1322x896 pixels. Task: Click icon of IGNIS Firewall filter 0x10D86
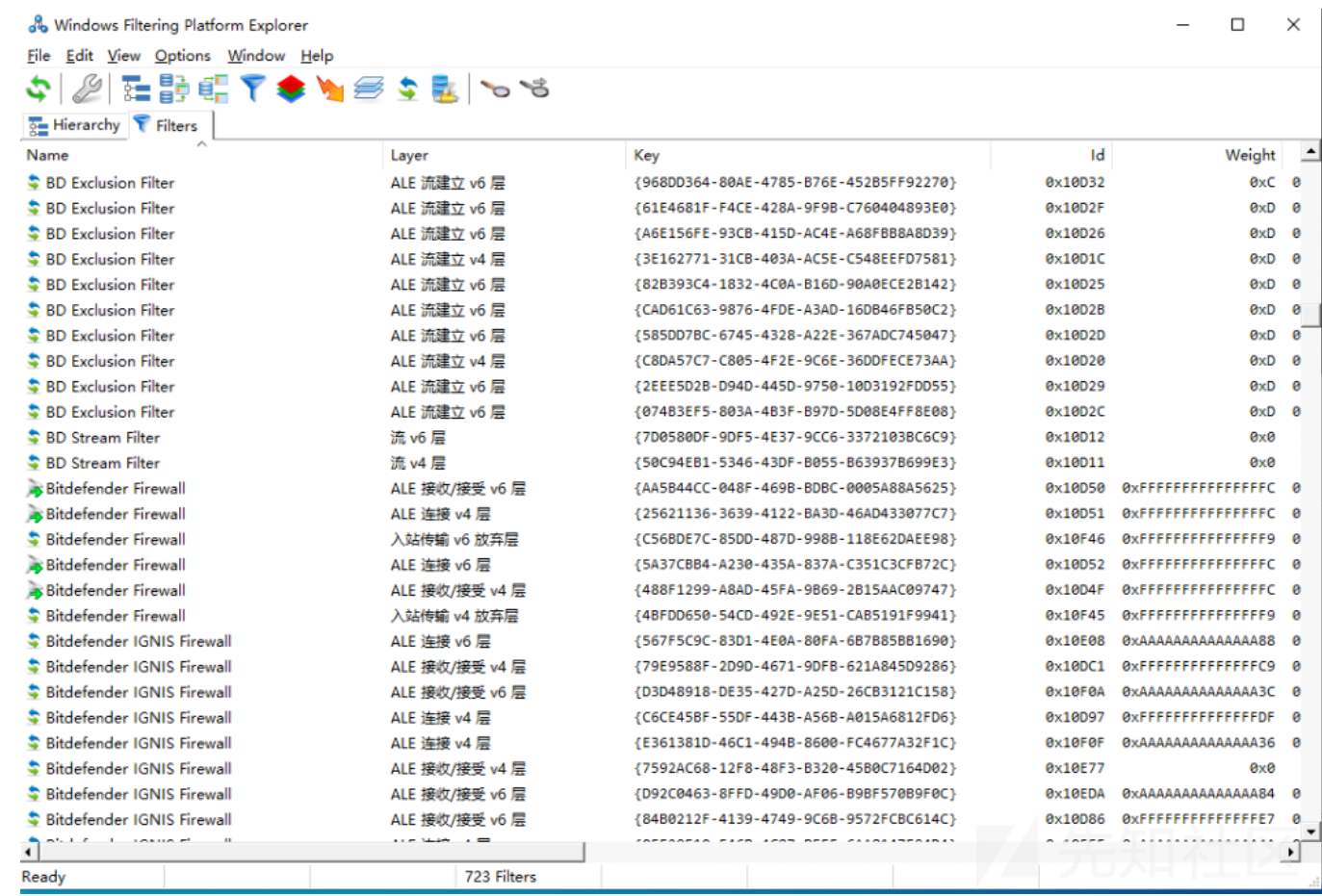[x=34, y=820]
